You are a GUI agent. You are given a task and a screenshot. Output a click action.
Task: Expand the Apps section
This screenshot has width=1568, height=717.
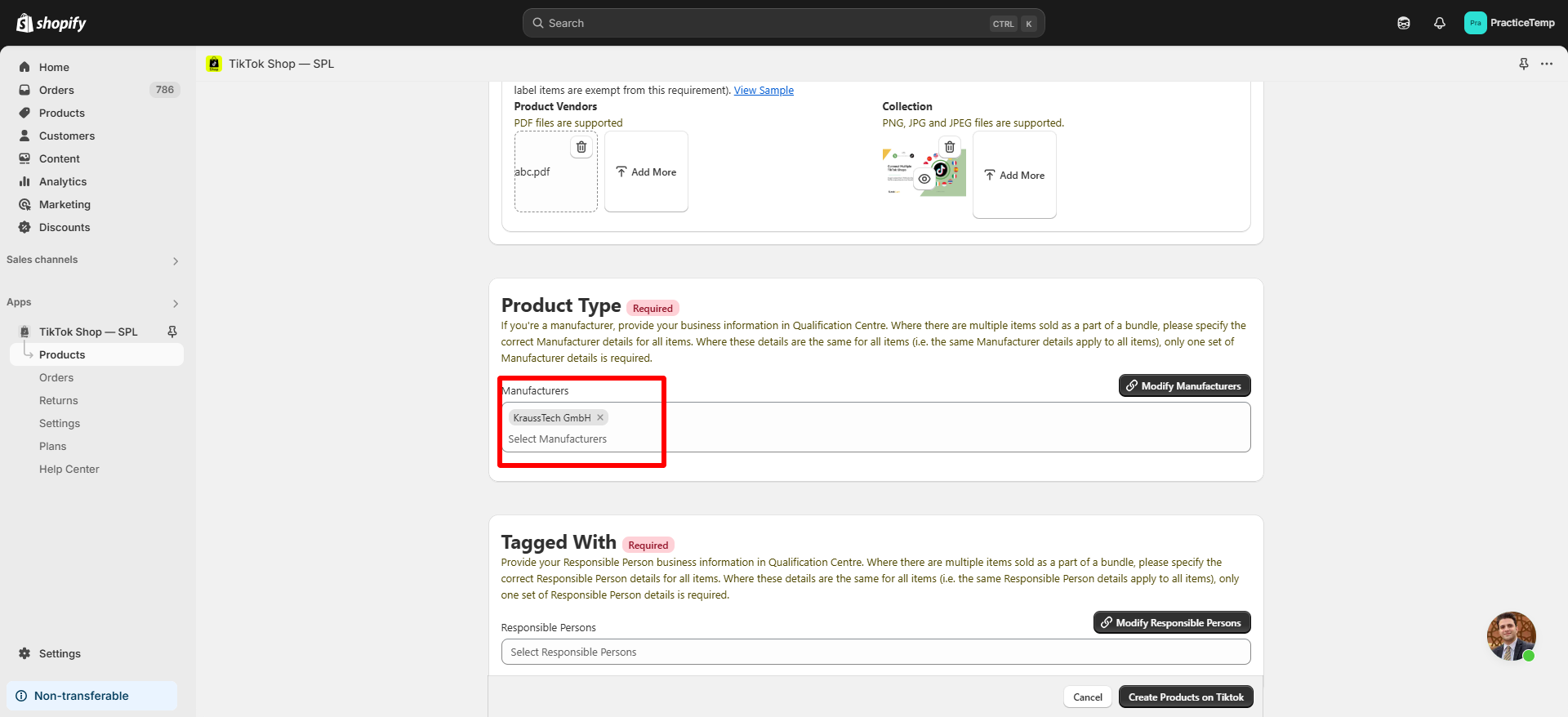click(176, 304)
